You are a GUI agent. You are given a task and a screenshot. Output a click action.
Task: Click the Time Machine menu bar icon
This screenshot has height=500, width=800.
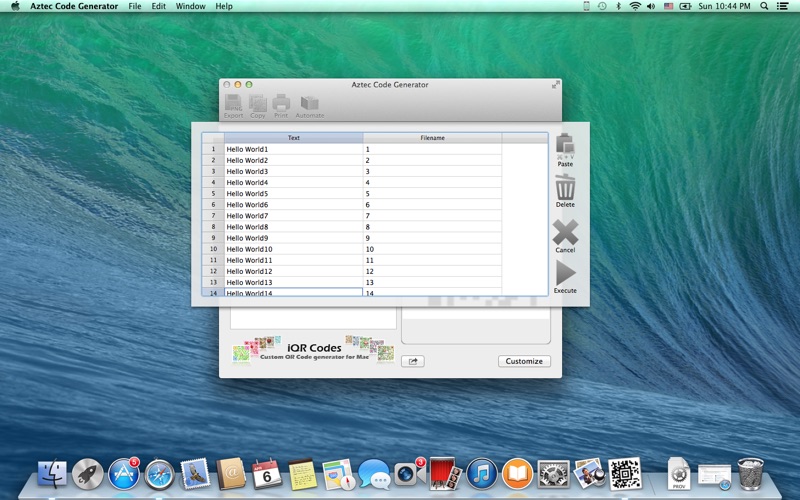(x=602, y=6)
